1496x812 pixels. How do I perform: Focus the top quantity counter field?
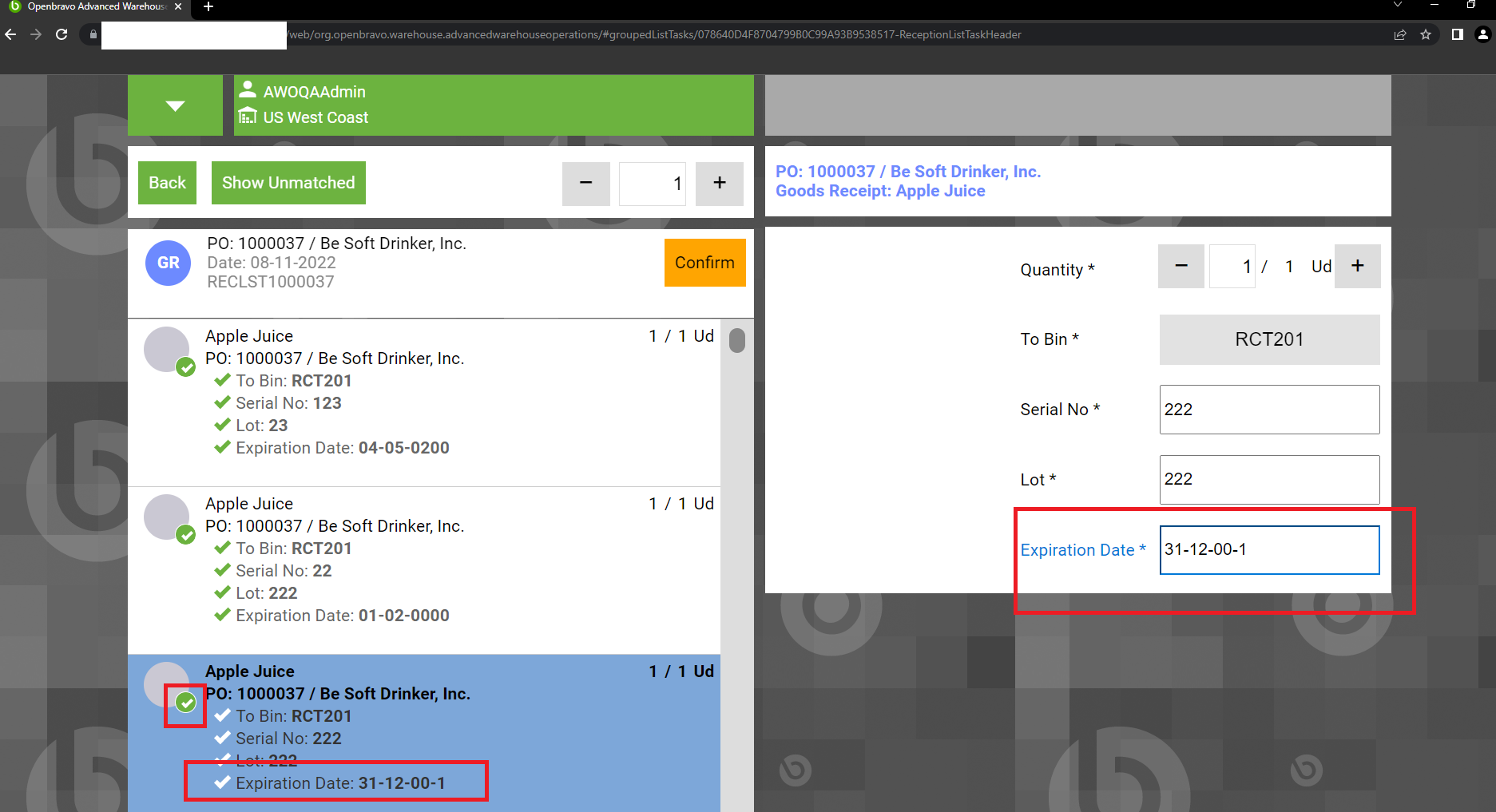click(x=653, y=184)
